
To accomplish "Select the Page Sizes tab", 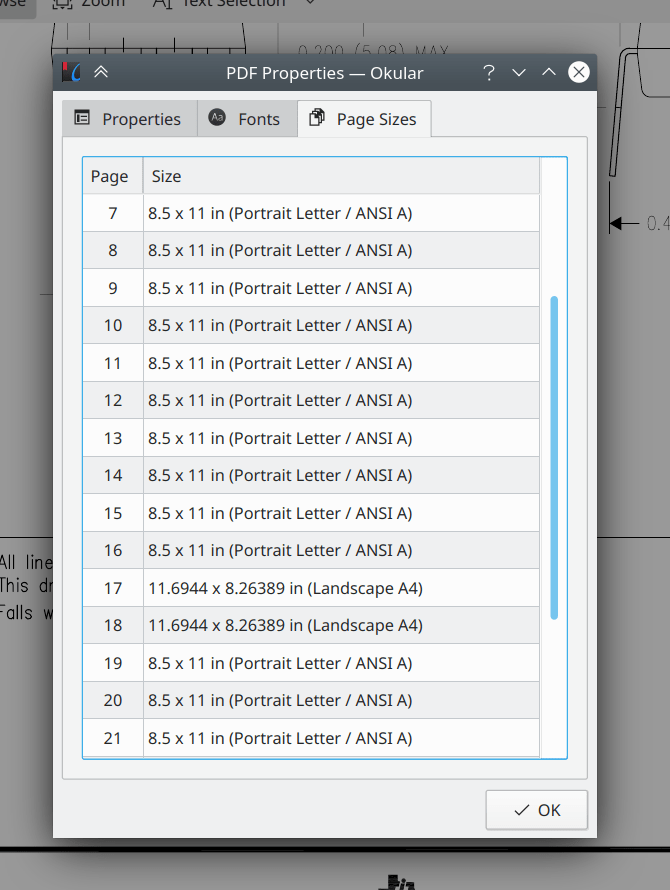I will click(x=364, y=119).
